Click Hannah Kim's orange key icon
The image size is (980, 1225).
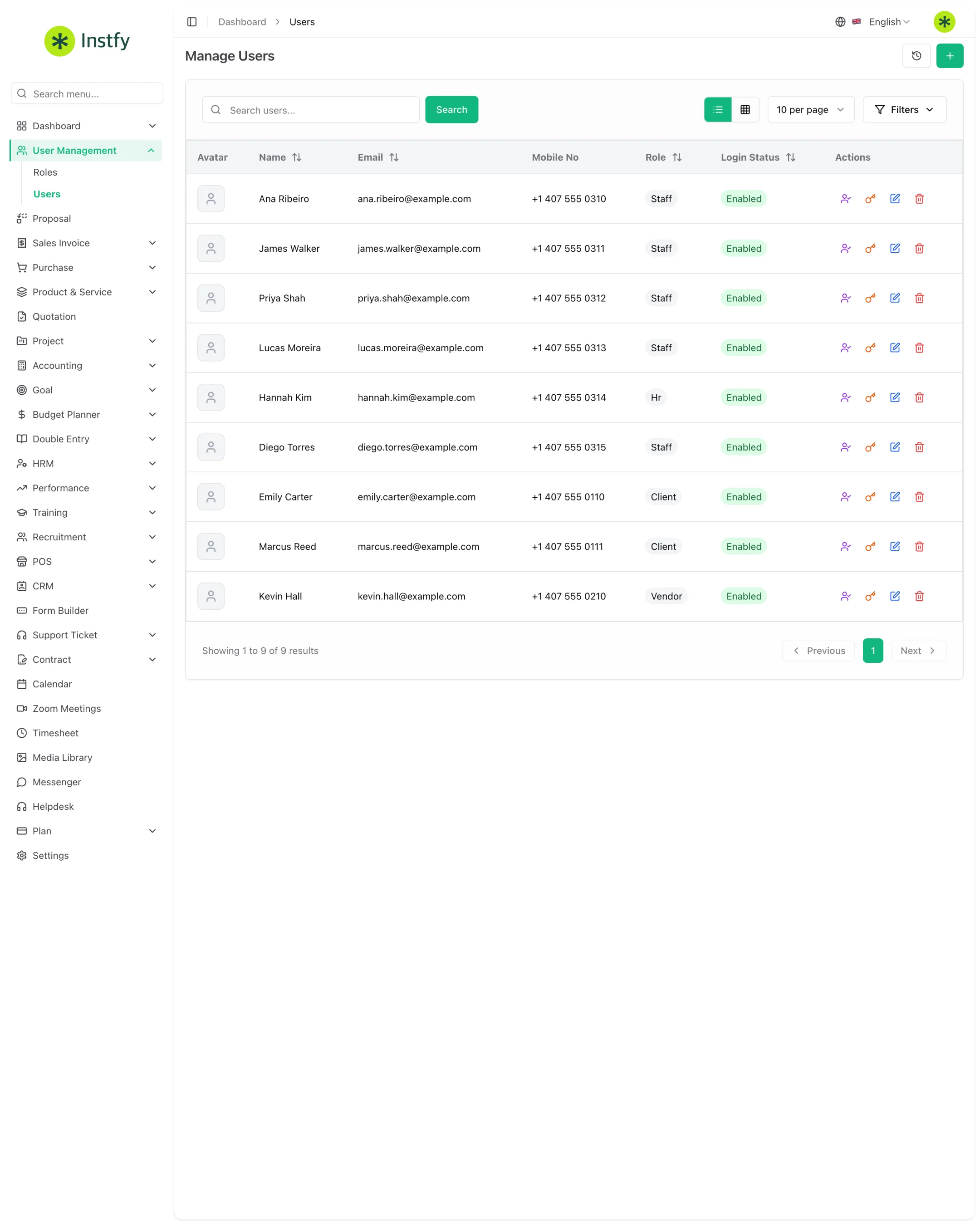[870, 398]
